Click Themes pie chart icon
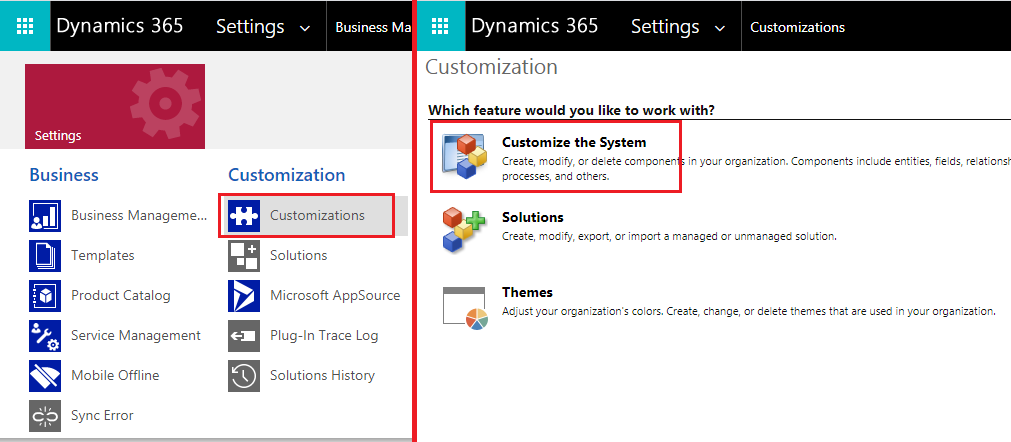Screen dimensions: 1011x442 465,307
